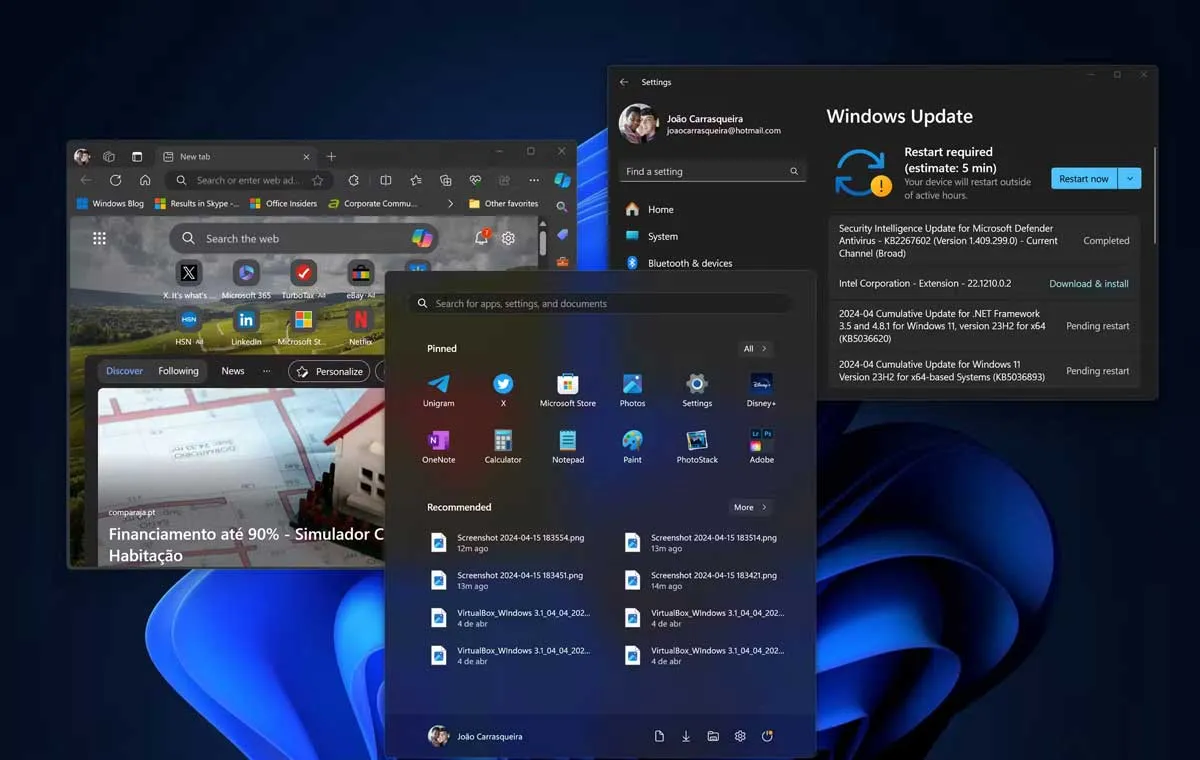
Task: Click the Edge refresh icon
Action: [116, 180]
